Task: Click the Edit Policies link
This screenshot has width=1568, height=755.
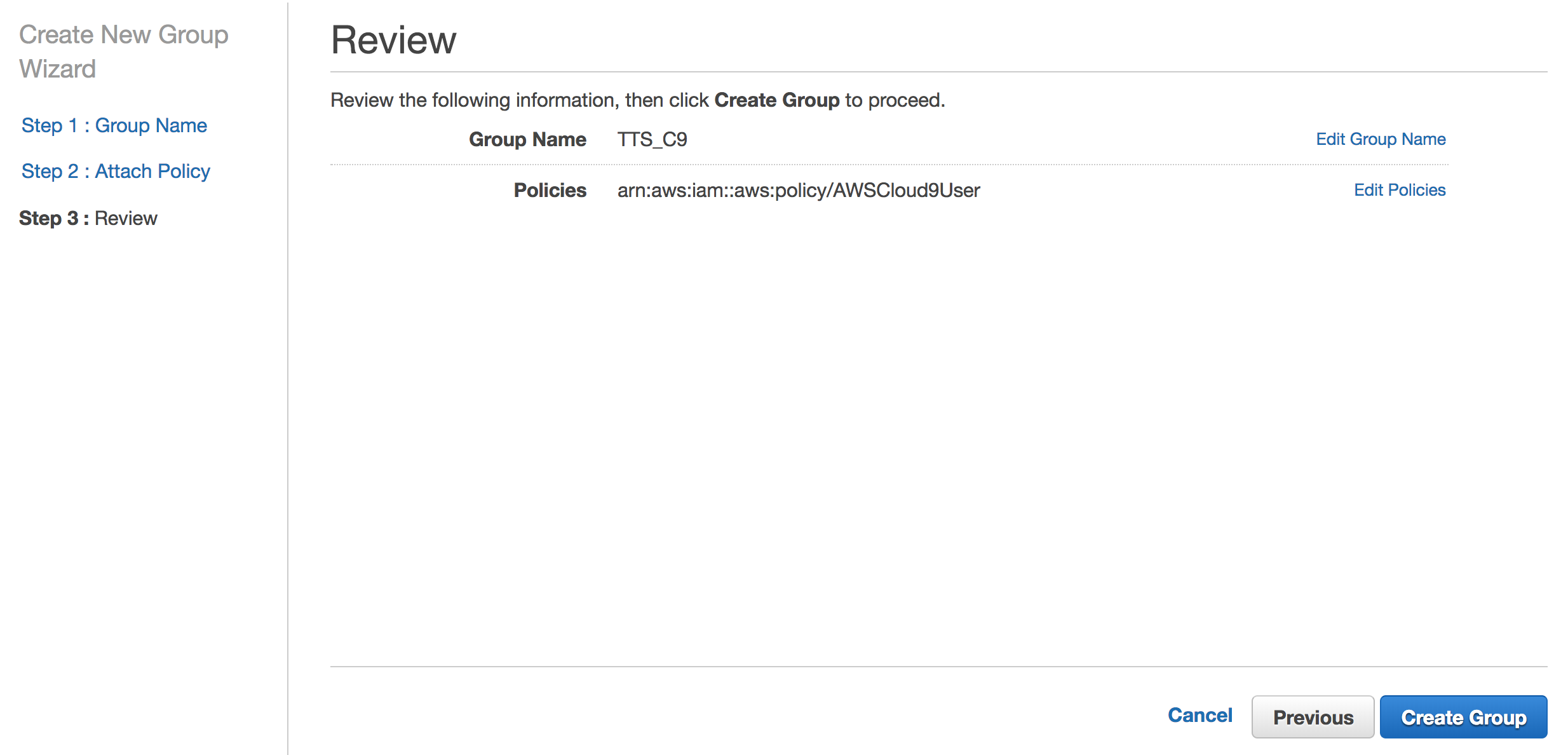Action: 1399,190
